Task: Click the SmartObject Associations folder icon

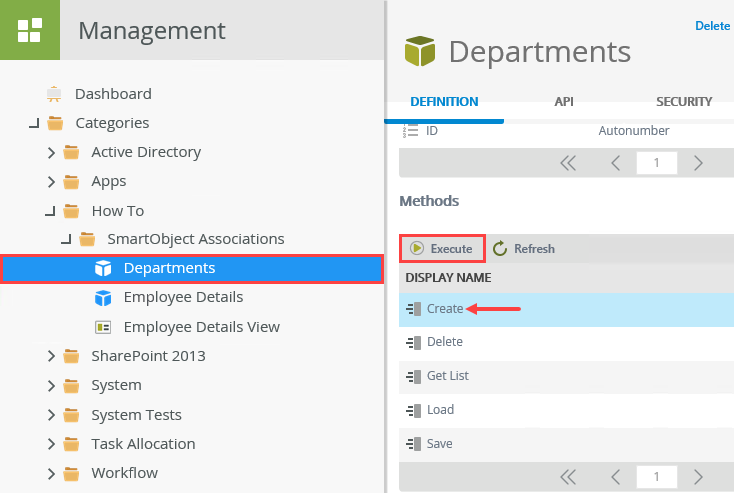Action: (x=87, y=239)
